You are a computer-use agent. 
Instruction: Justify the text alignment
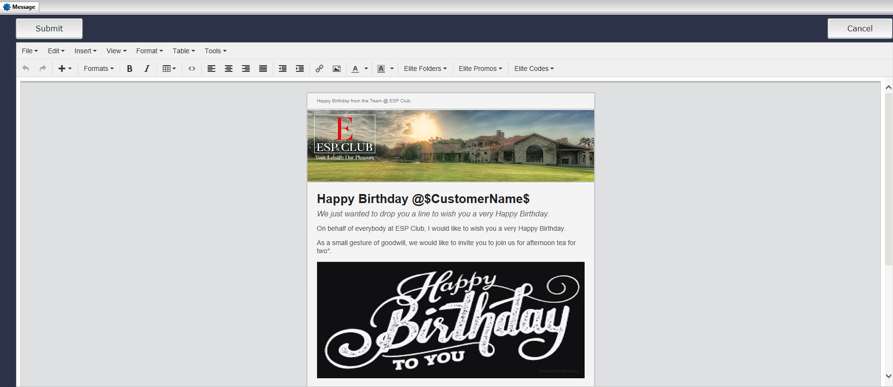point(263,68)
